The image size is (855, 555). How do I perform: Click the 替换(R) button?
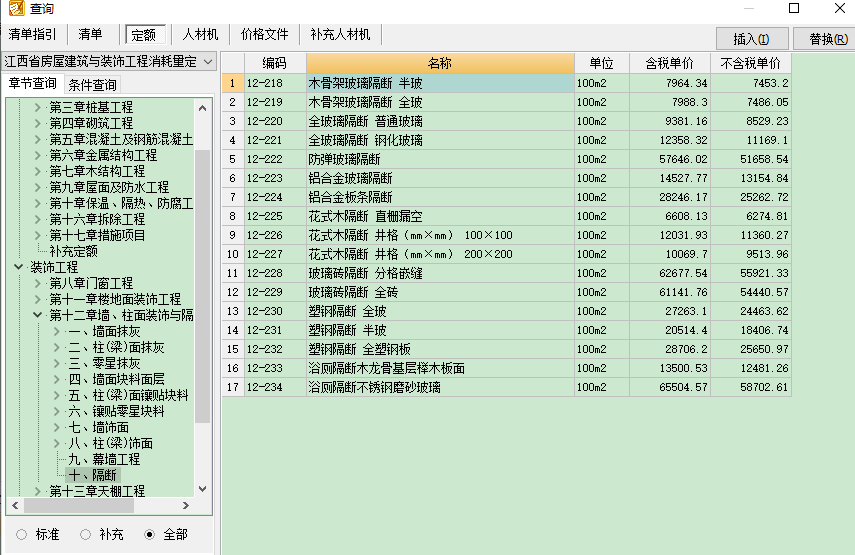[826, 39]
